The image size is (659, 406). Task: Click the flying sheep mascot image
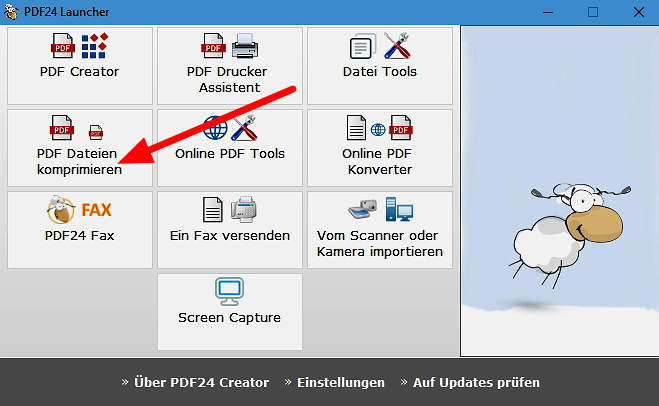pyautogui.click(x=570, y=235)
